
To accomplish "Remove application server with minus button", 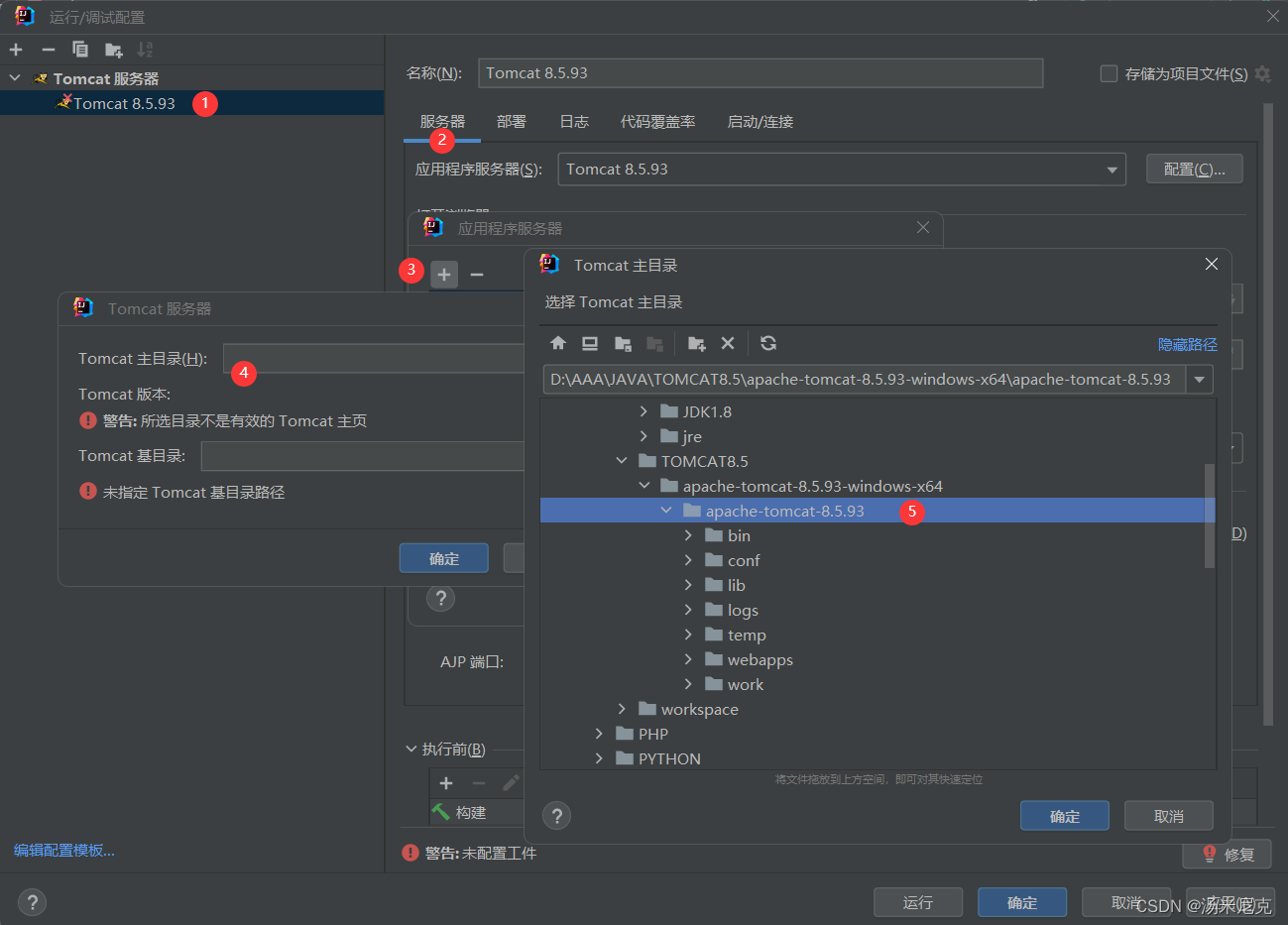I will tap(477, 274).
